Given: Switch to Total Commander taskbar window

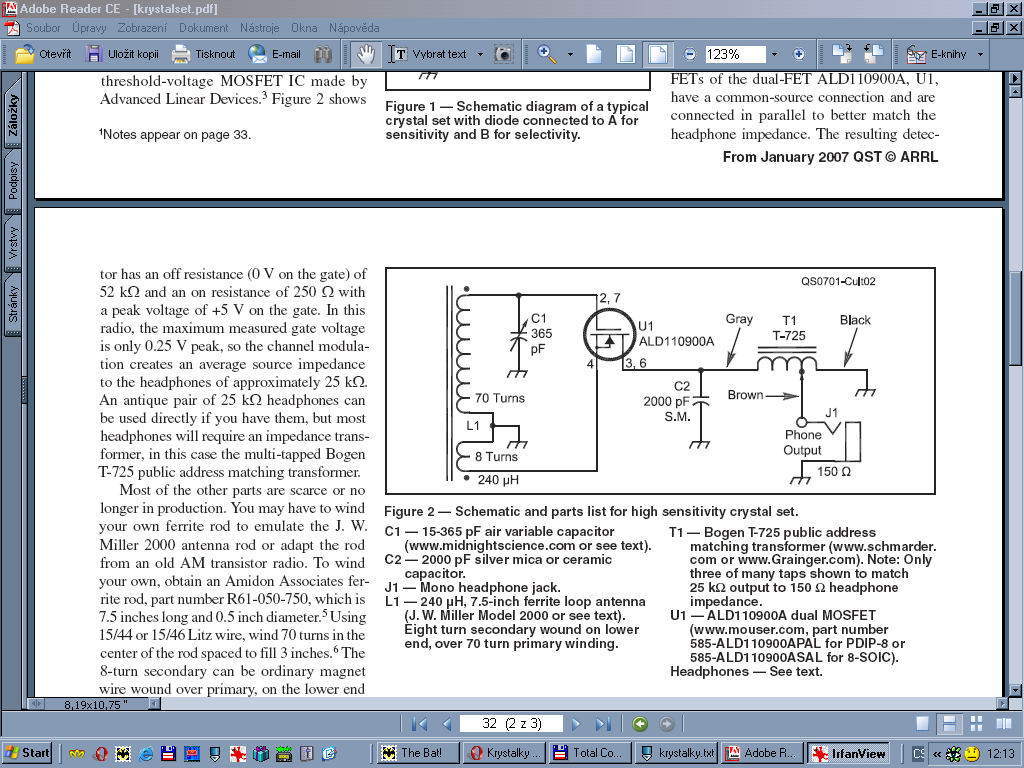Looking at the screenshot, I should click(590, 753).
